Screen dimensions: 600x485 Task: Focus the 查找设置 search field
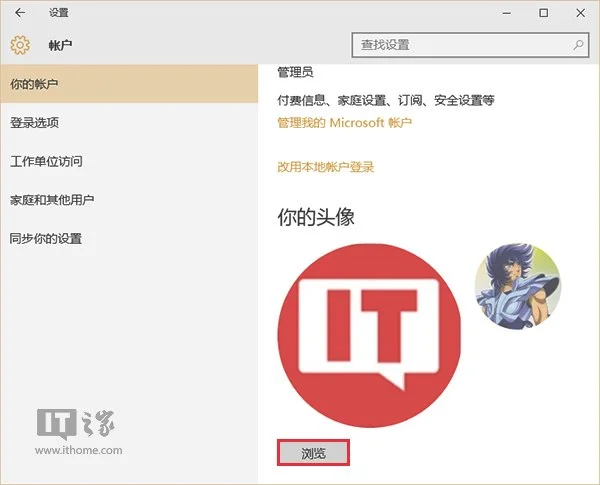click(470, 45)
